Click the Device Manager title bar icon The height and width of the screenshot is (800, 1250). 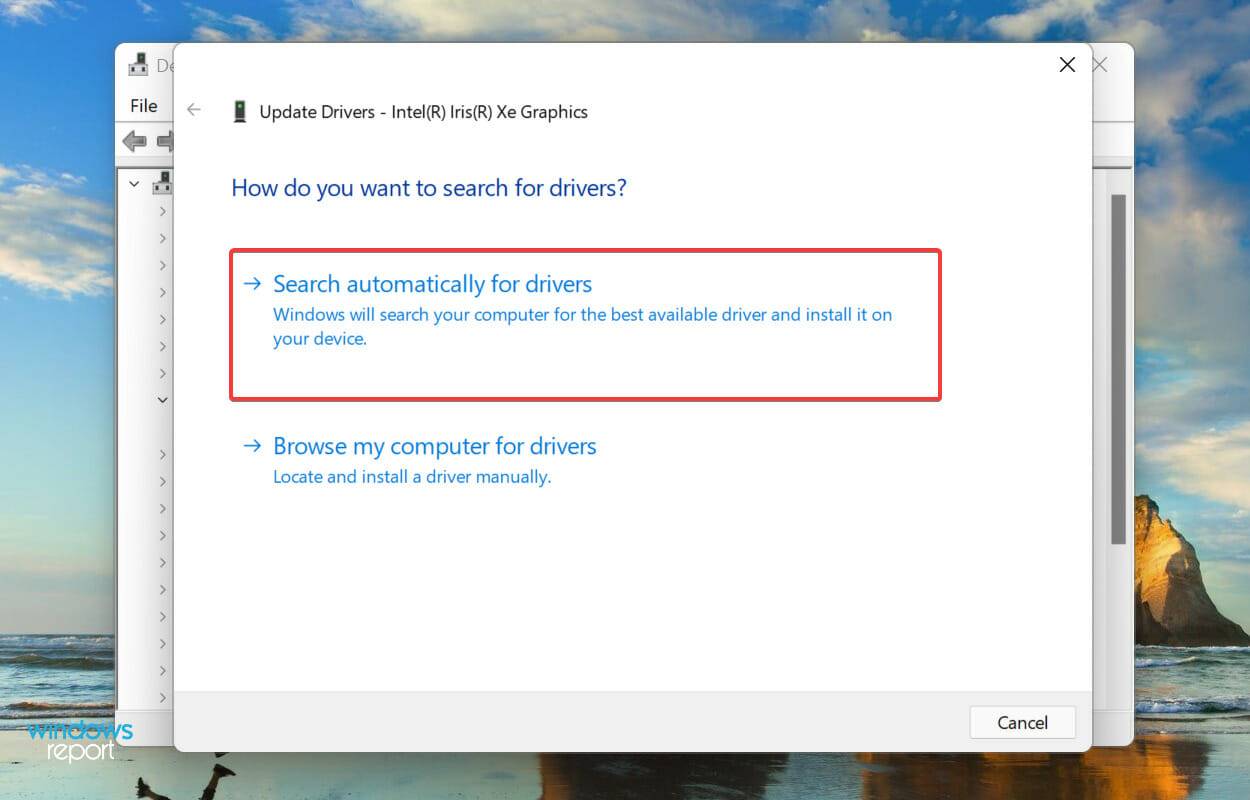(x=138, y=66)
